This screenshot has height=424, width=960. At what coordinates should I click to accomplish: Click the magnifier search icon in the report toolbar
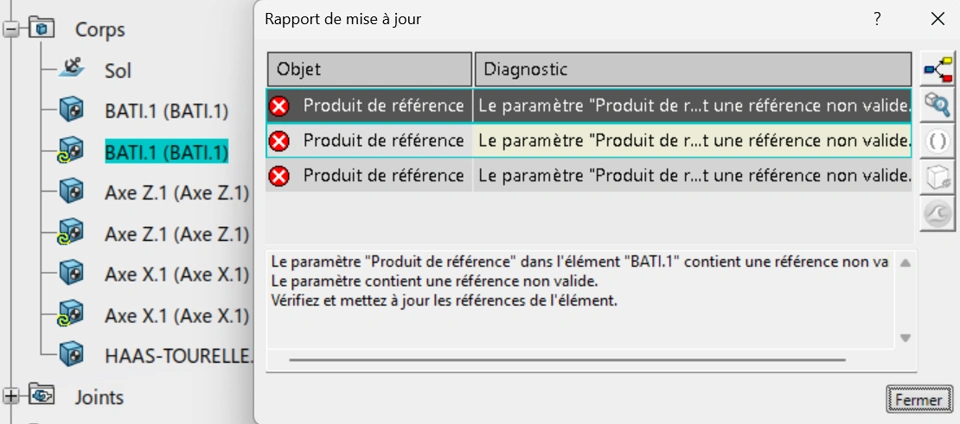pyautogui.click(x=937, y=105)
